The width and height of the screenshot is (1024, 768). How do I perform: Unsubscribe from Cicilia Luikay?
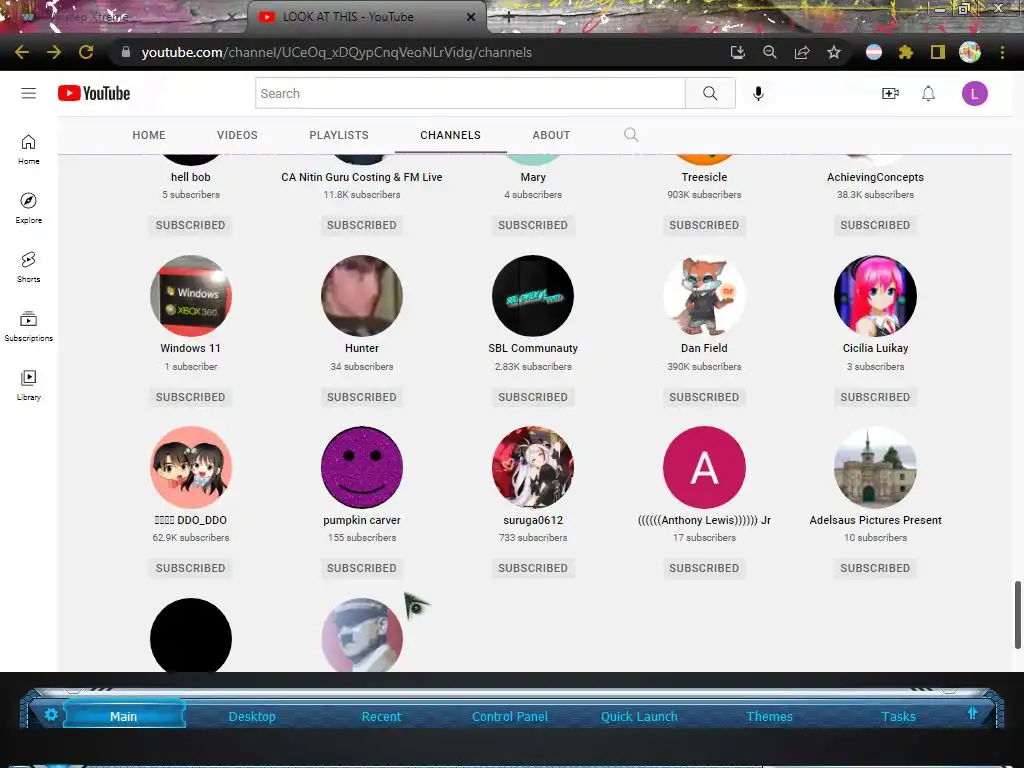[875, 397]
